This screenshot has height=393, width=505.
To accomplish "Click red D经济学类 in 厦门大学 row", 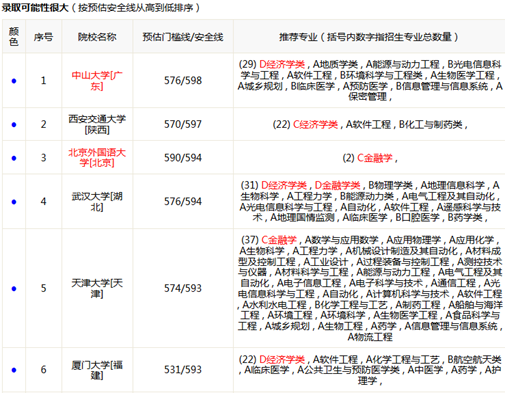I will coord(282,359).
